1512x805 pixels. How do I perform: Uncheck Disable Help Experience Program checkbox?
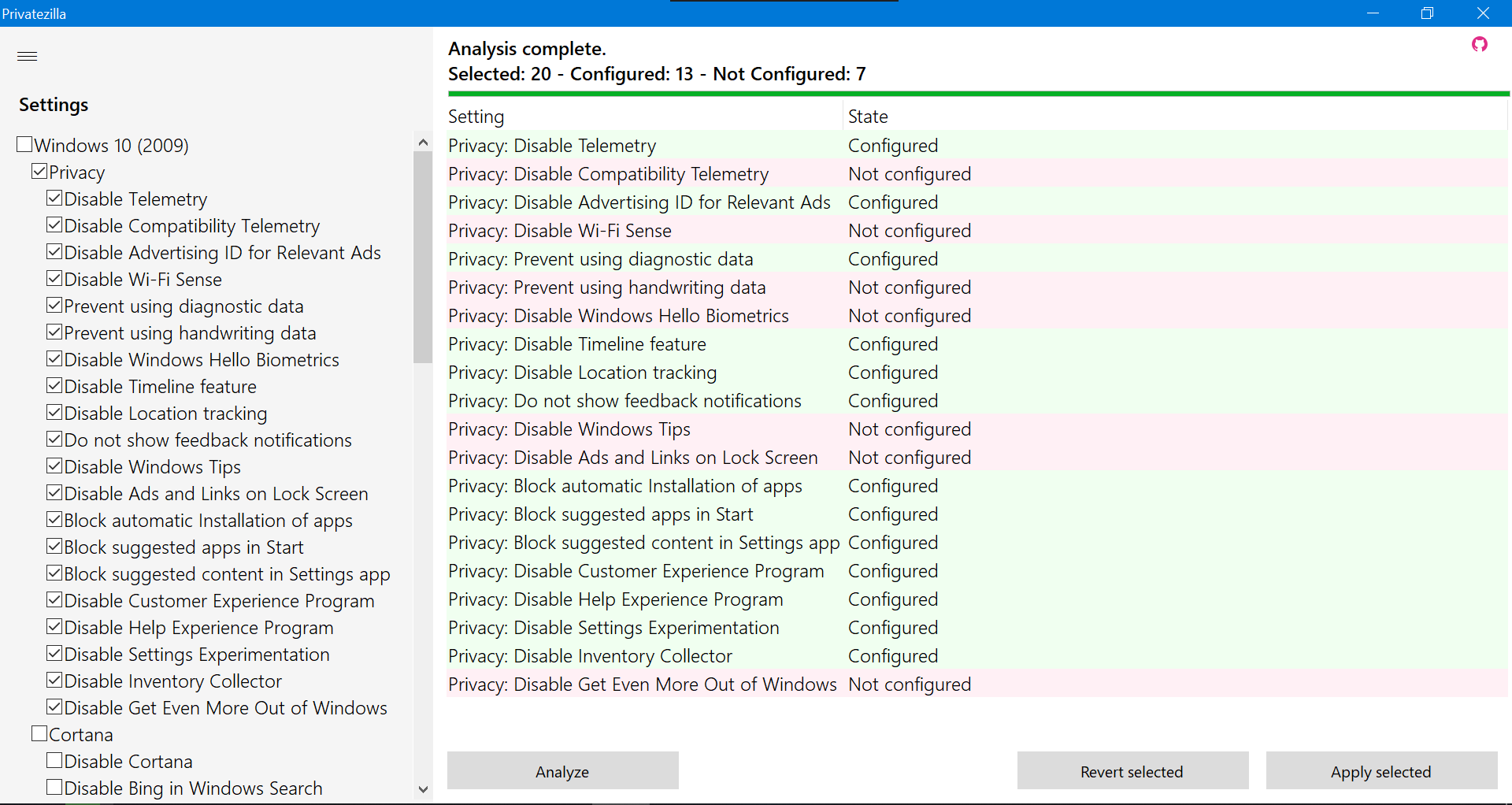[54, 626]
